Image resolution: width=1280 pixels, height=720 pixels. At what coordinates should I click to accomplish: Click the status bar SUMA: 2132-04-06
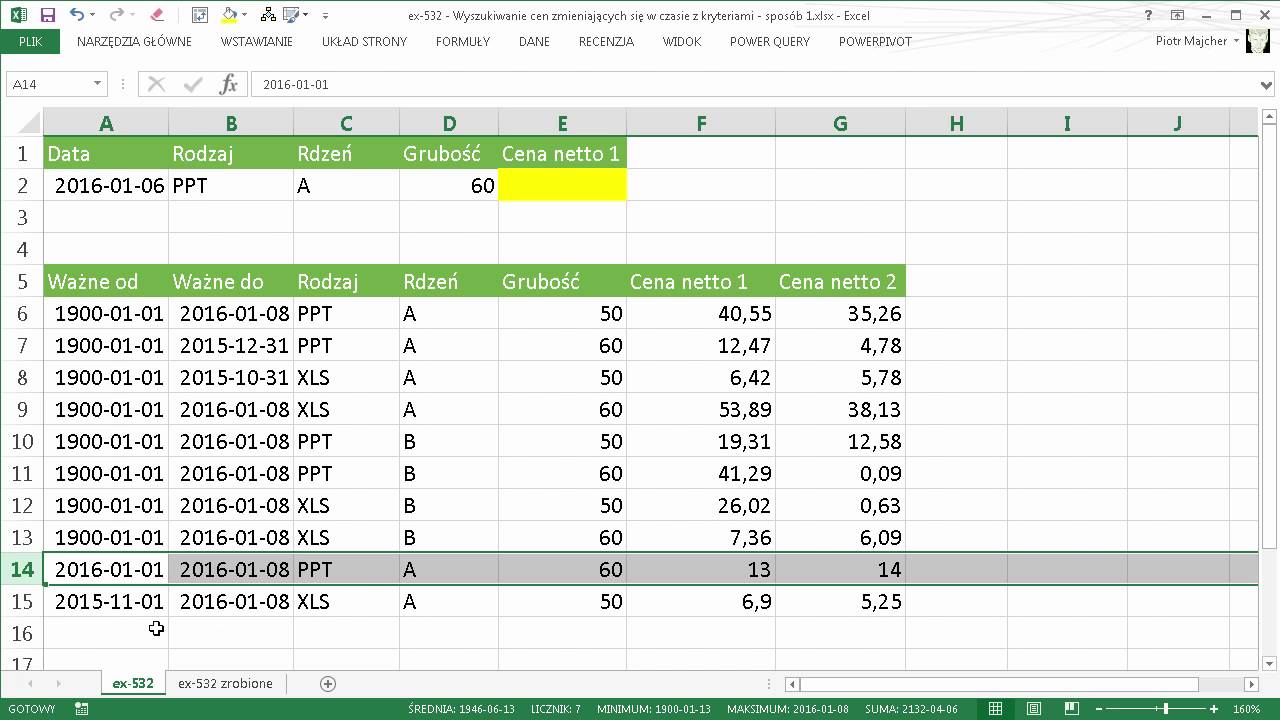[x=911, y=709]
